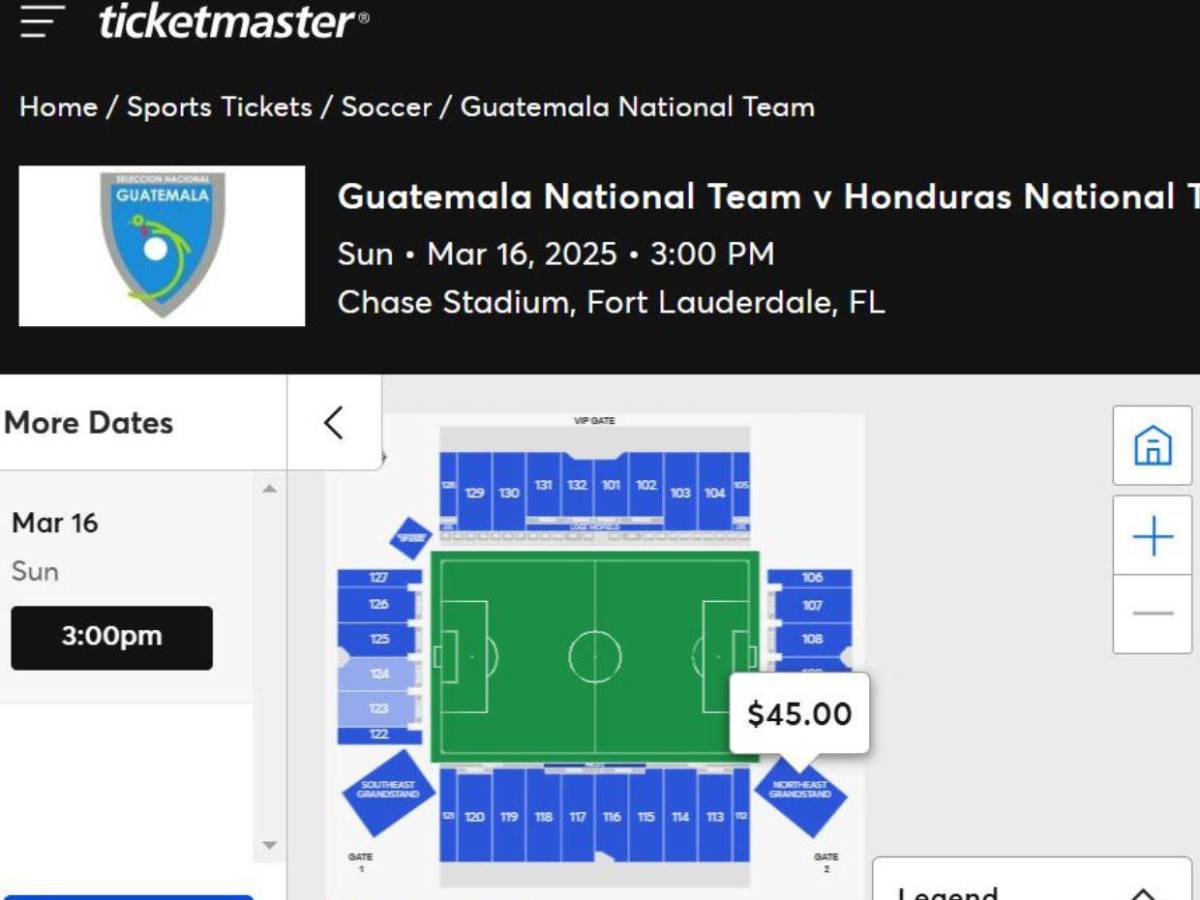The width and height of the screenshot is (1200, 900).
Task: Select section 107 on the seat map
Action: coord(813,606)
